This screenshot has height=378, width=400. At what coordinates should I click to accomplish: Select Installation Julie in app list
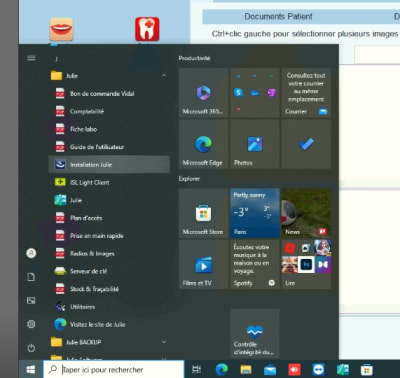109,164
